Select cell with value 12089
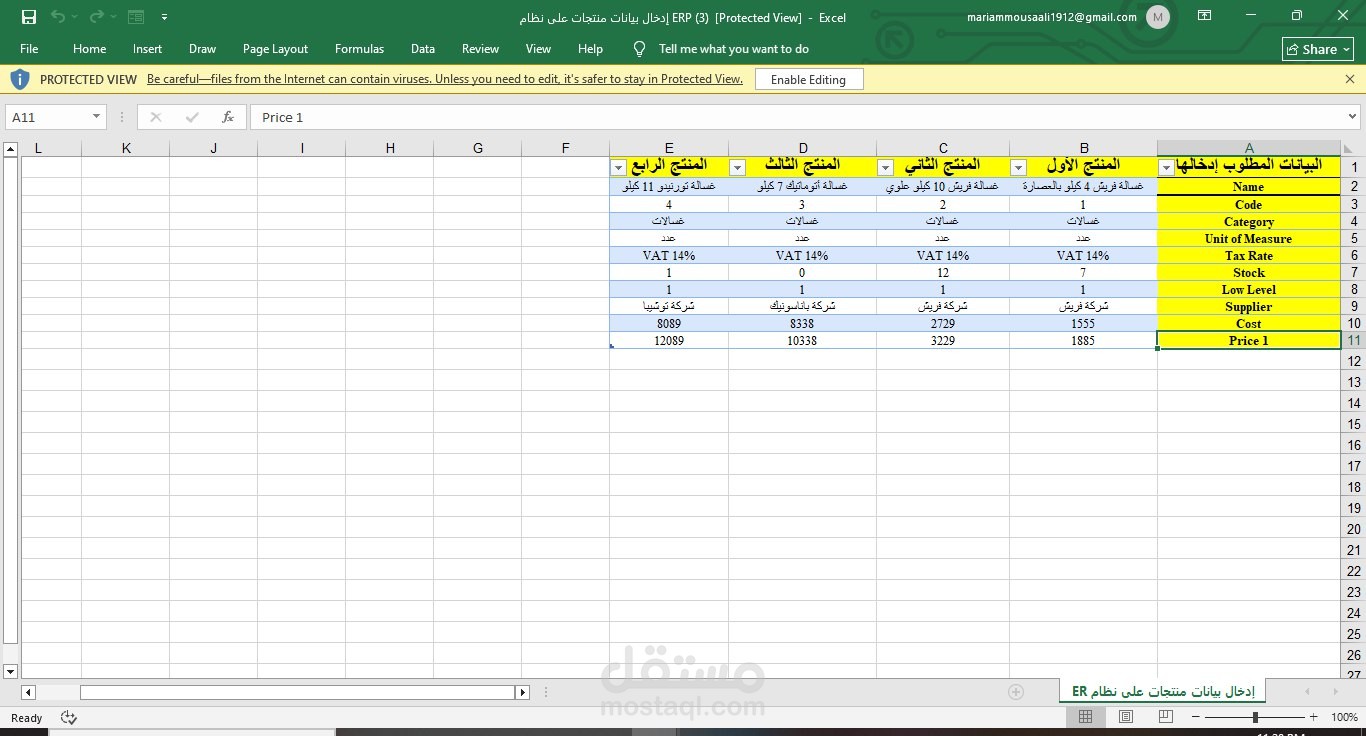Image resolution: width=1366 pixels, height=736 pixels. 669,341
